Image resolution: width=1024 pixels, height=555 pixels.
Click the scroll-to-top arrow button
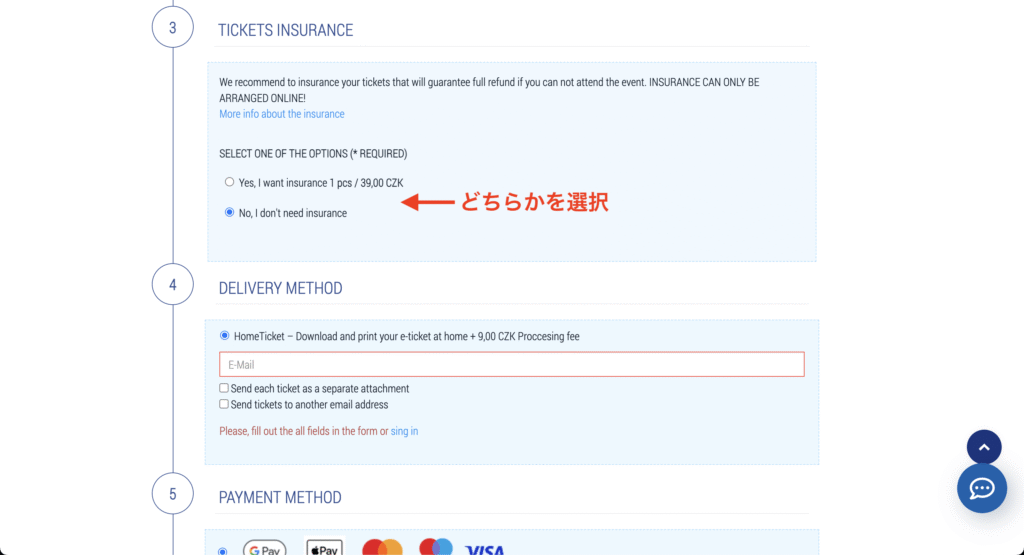click(x=983, y=447)
